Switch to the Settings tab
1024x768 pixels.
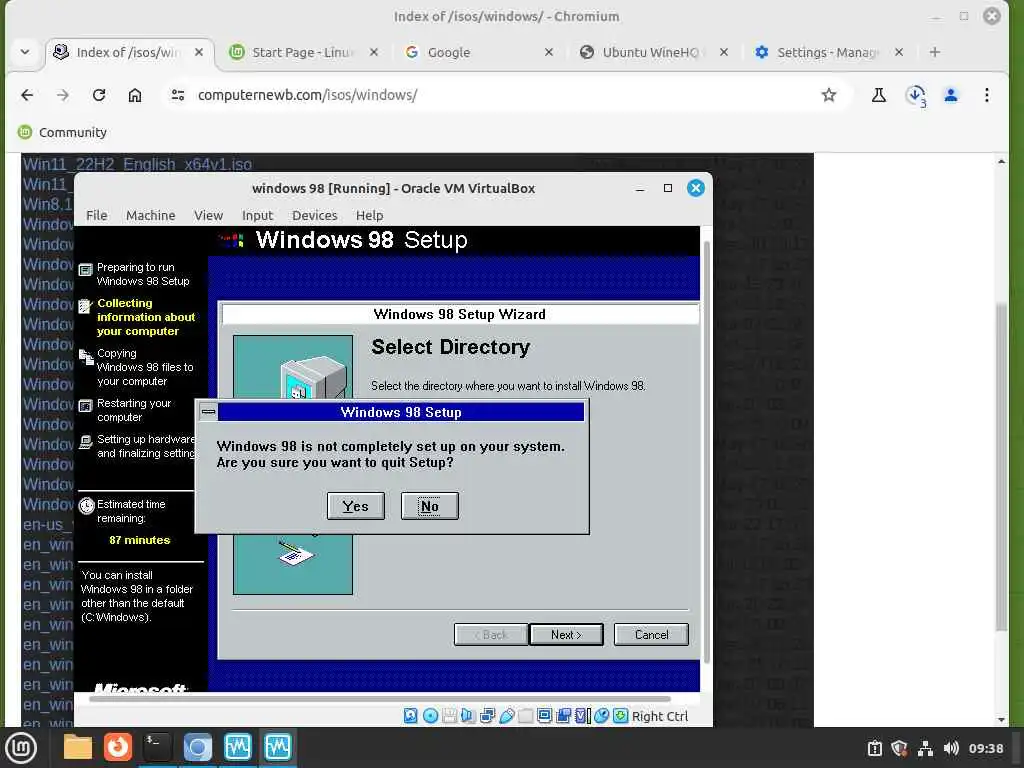coord(829,52)
